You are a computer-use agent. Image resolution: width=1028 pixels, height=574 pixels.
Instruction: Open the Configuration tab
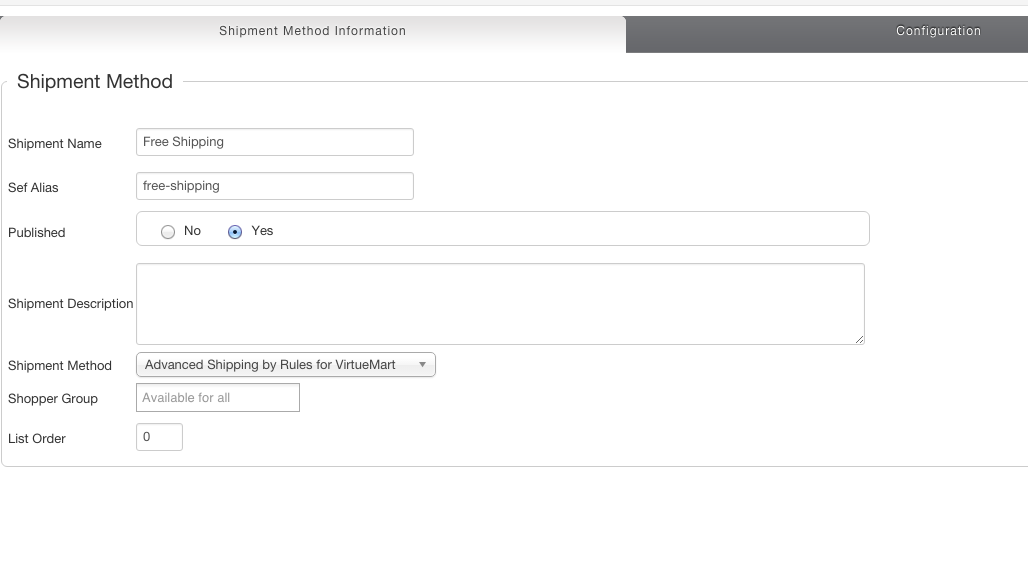click(937, 31)
